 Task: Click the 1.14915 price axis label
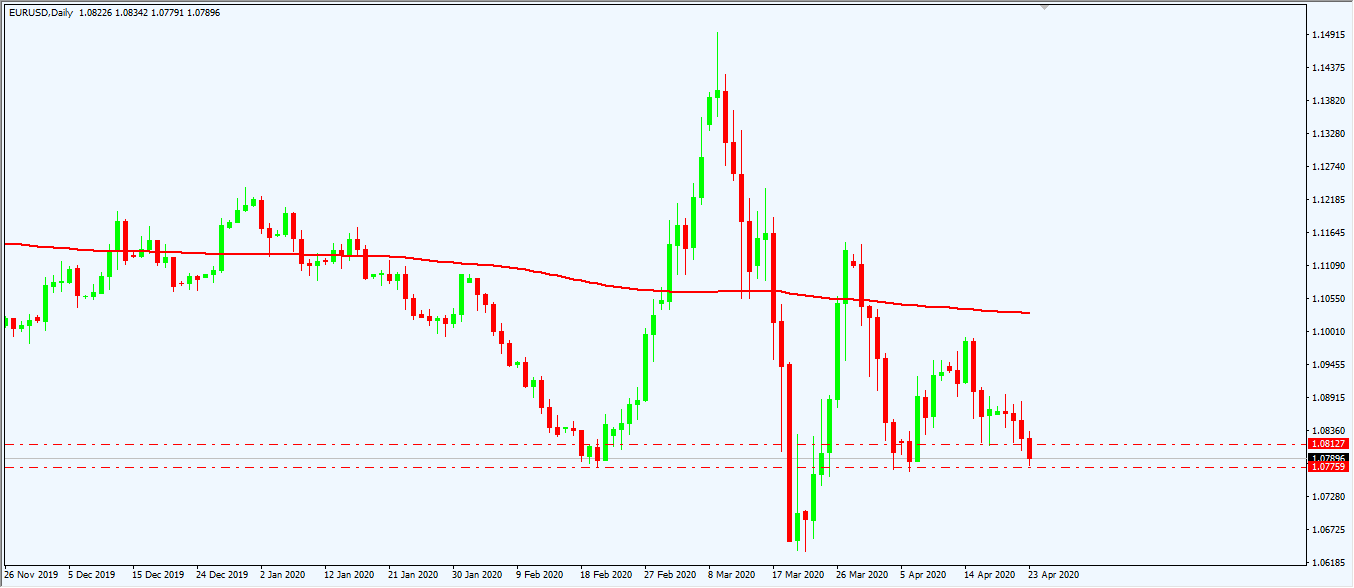(x=1328, y=35)
